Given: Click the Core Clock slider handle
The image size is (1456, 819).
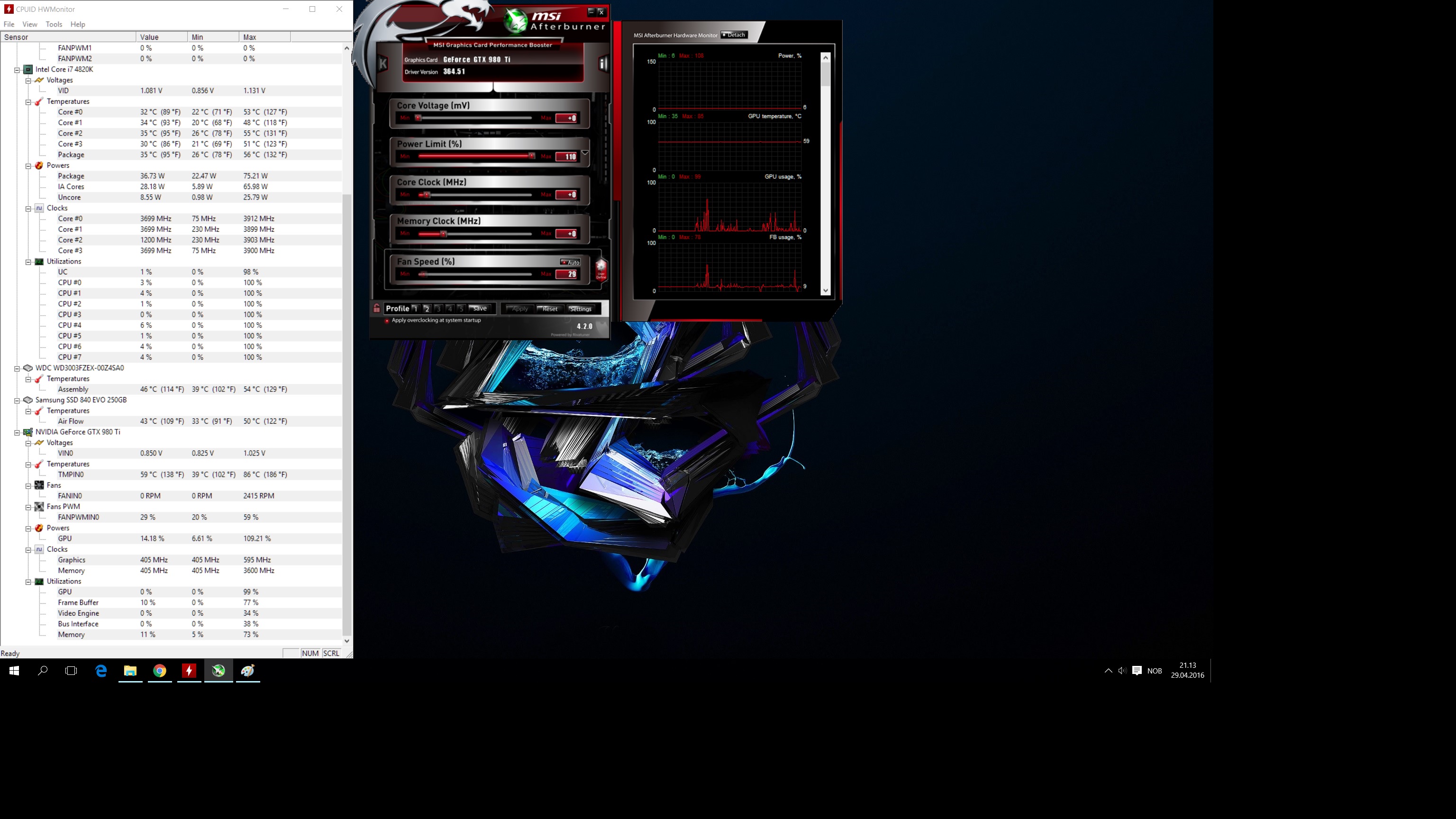Looking at the screenshot, I should 427,195.
